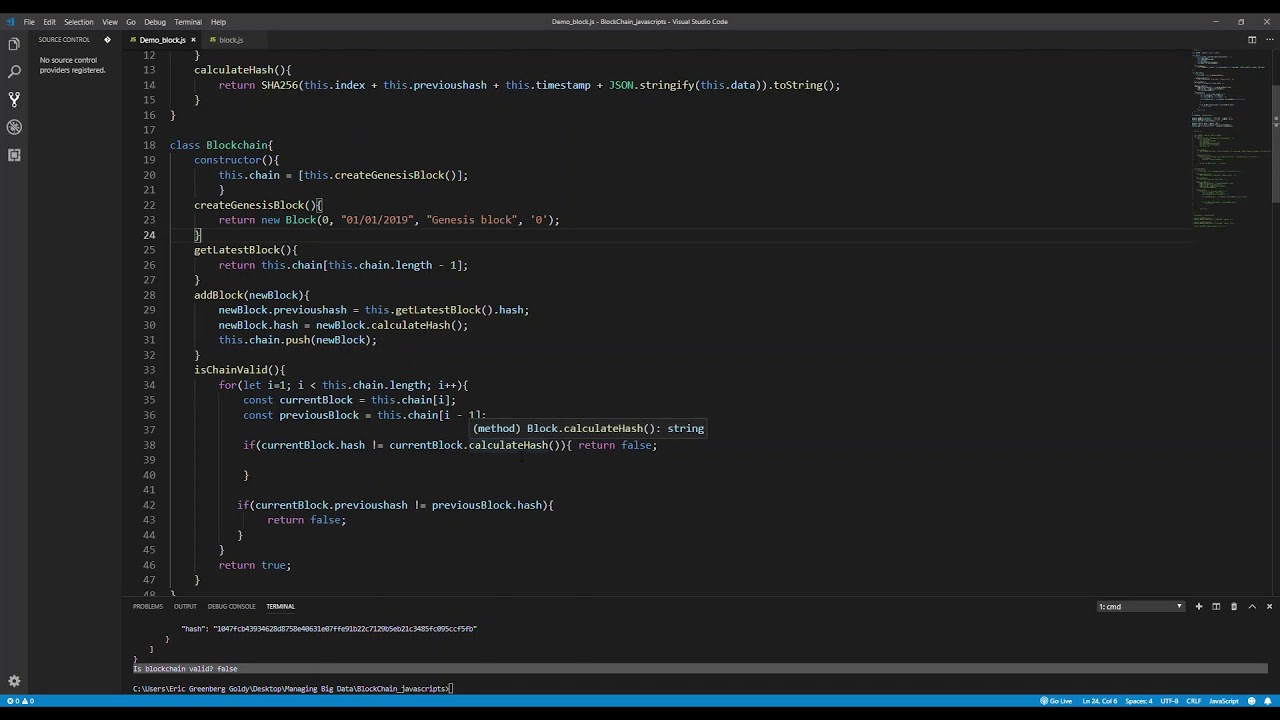Screen dimensions: 1280x720
Task: Open the editor More Actions menu
Action: (x=1269, y=40)
